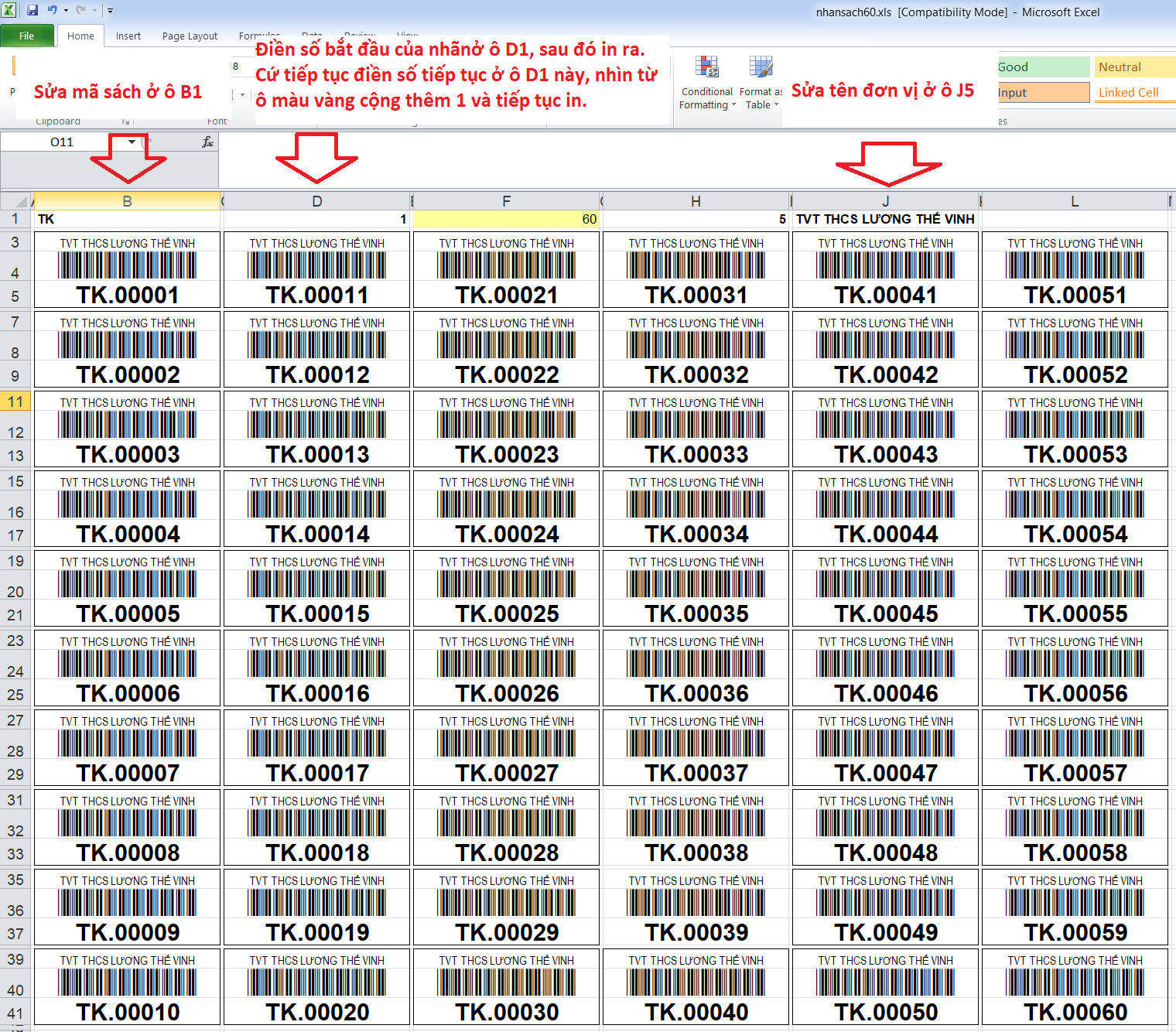
Task: Click label code TK.00041
Action: click(x=886, y=295)
